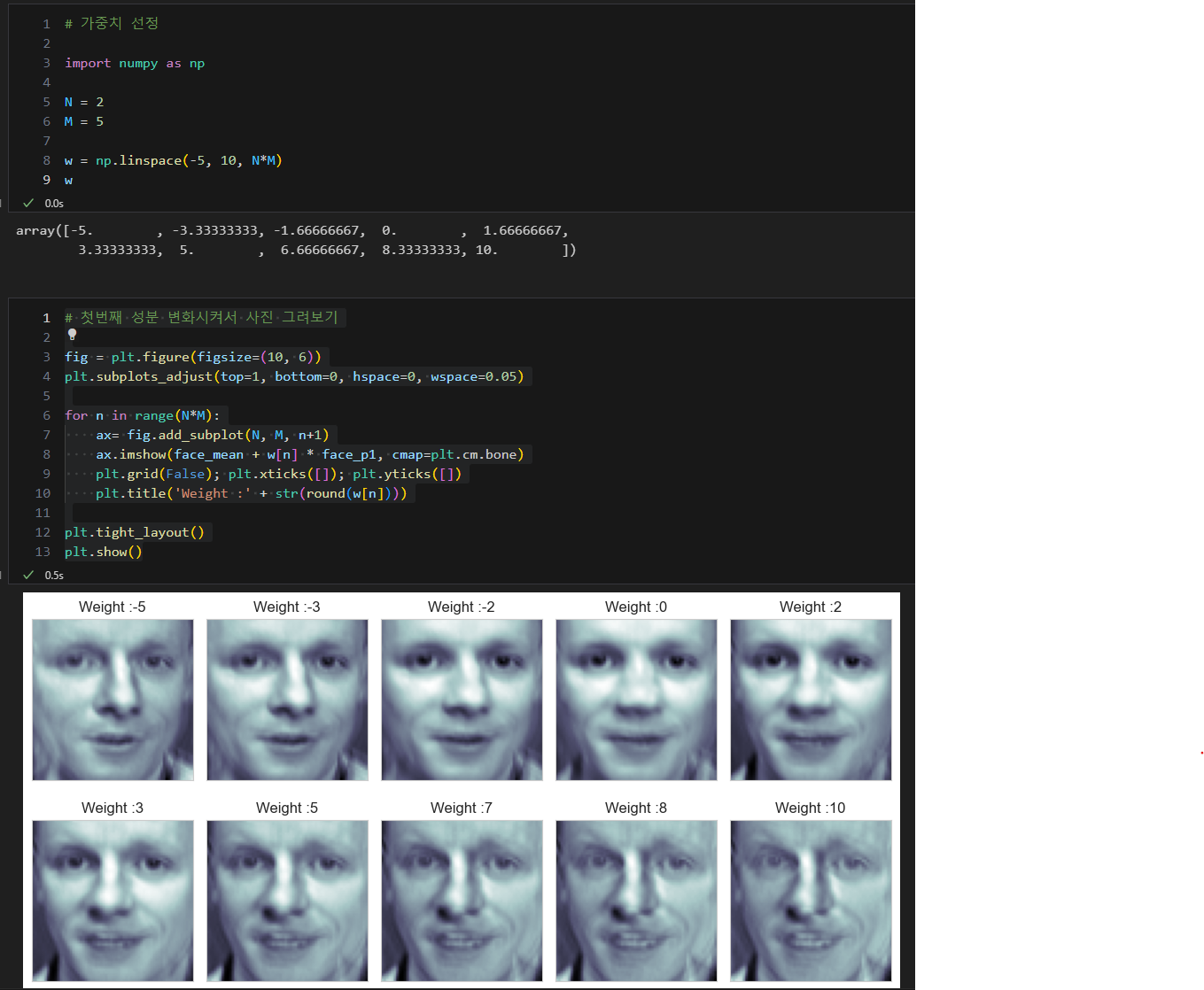The image size is (1204, 990).
Task: Click the '0.5s' execution time label
Action: (54, 576)
